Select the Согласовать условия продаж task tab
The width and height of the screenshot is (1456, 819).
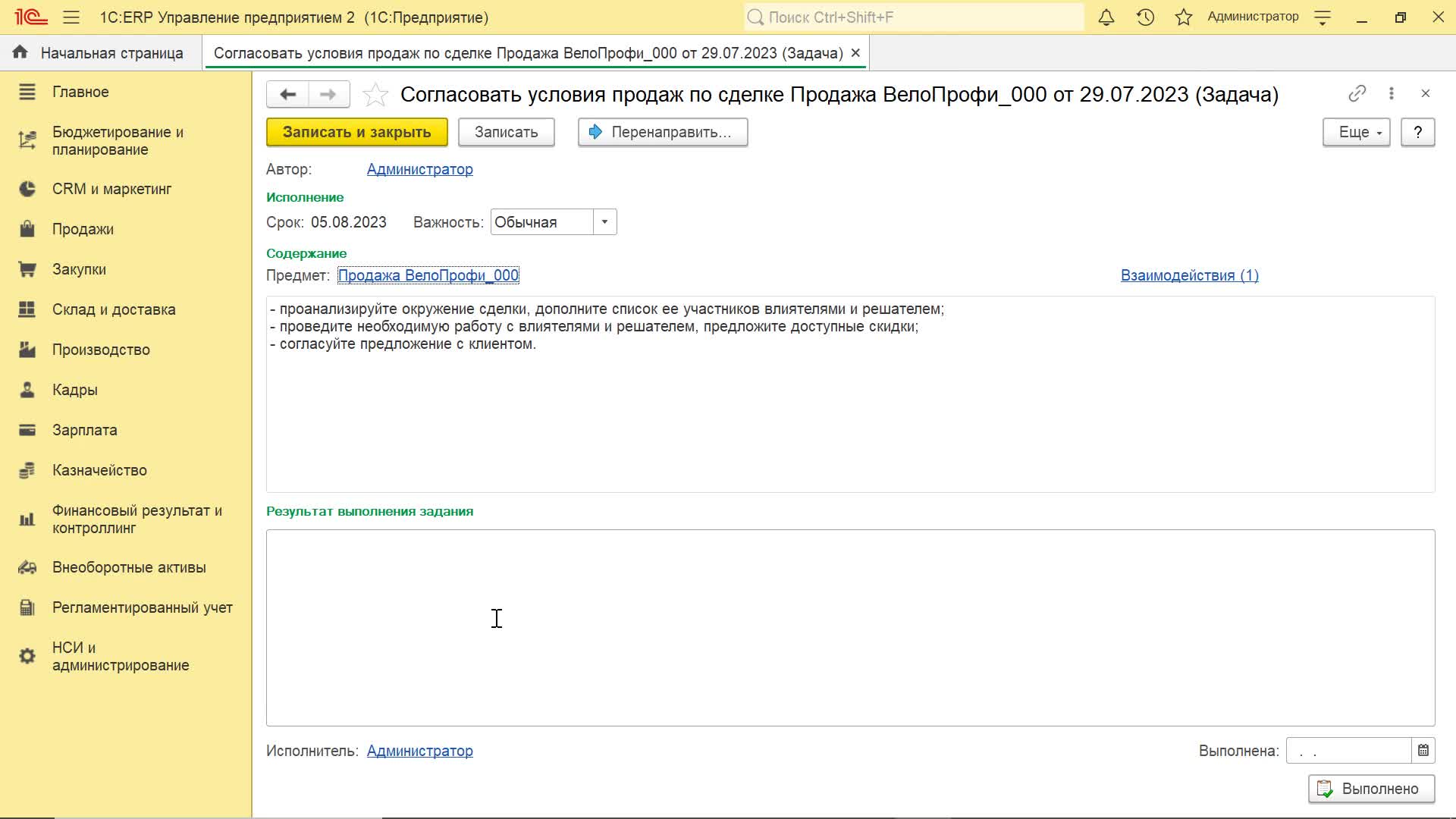(529, 53)
